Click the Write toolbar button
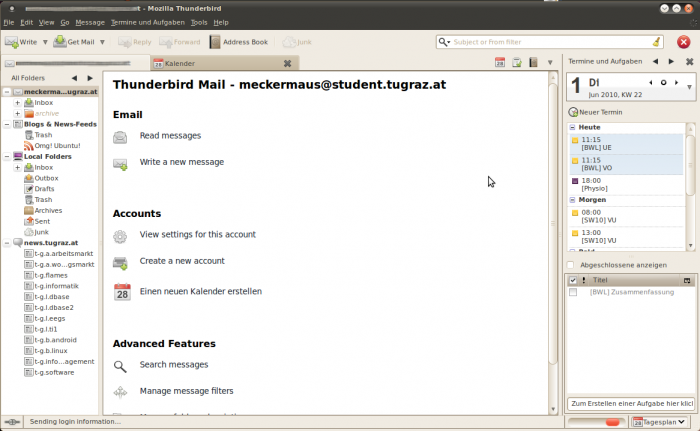This screenshot has width=700, height=431. (21, 42)
